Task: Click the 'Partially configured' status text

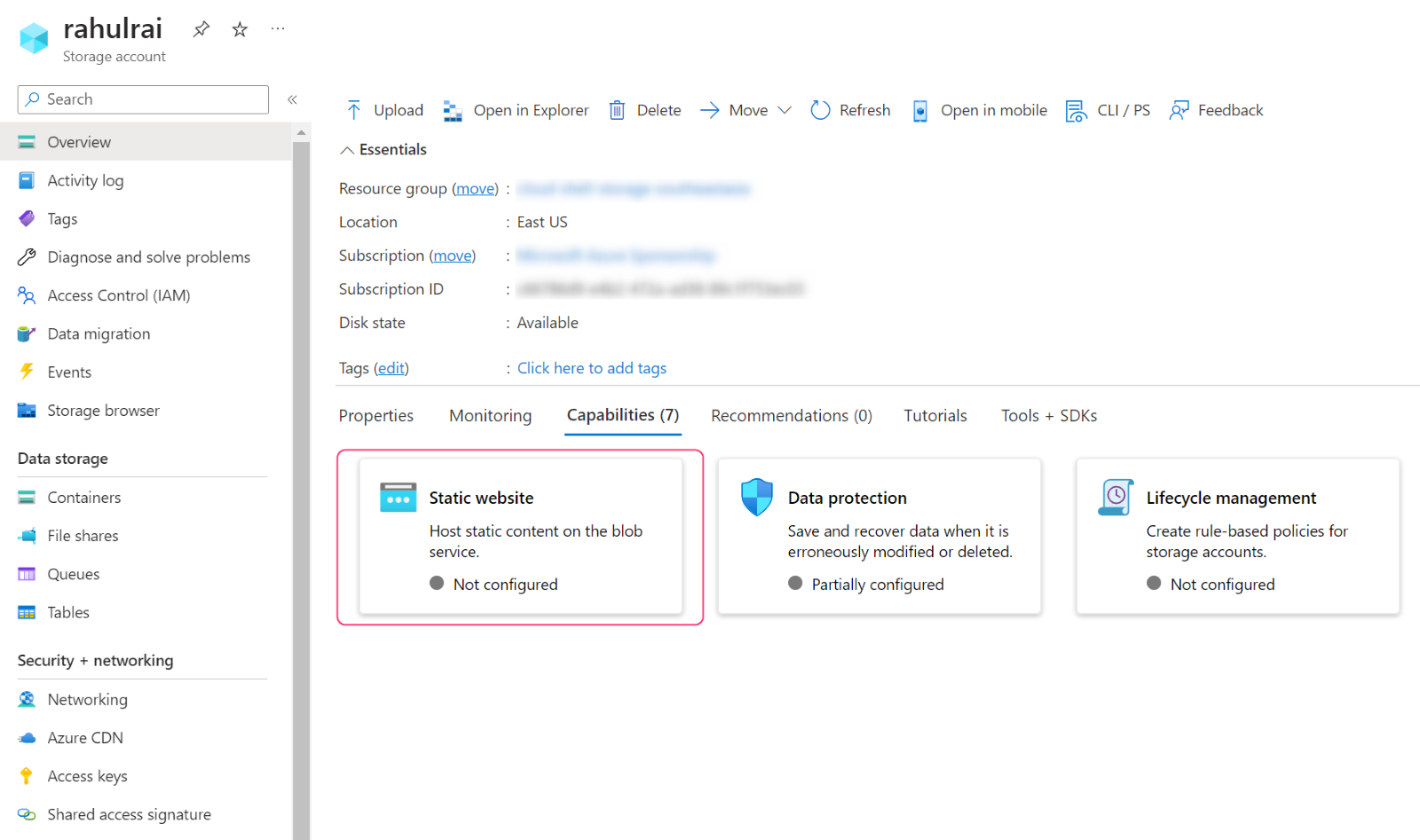Action: tap(878, 585)
